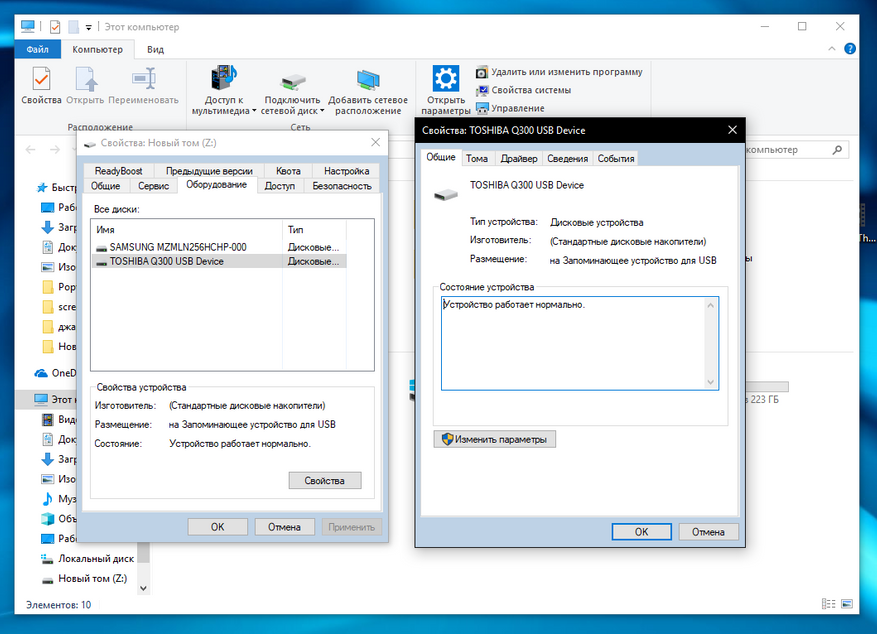Image resolution: width=877 pixels, height=634 pixels.
Task: Switch to details view in the status bar
Action: 828,604
